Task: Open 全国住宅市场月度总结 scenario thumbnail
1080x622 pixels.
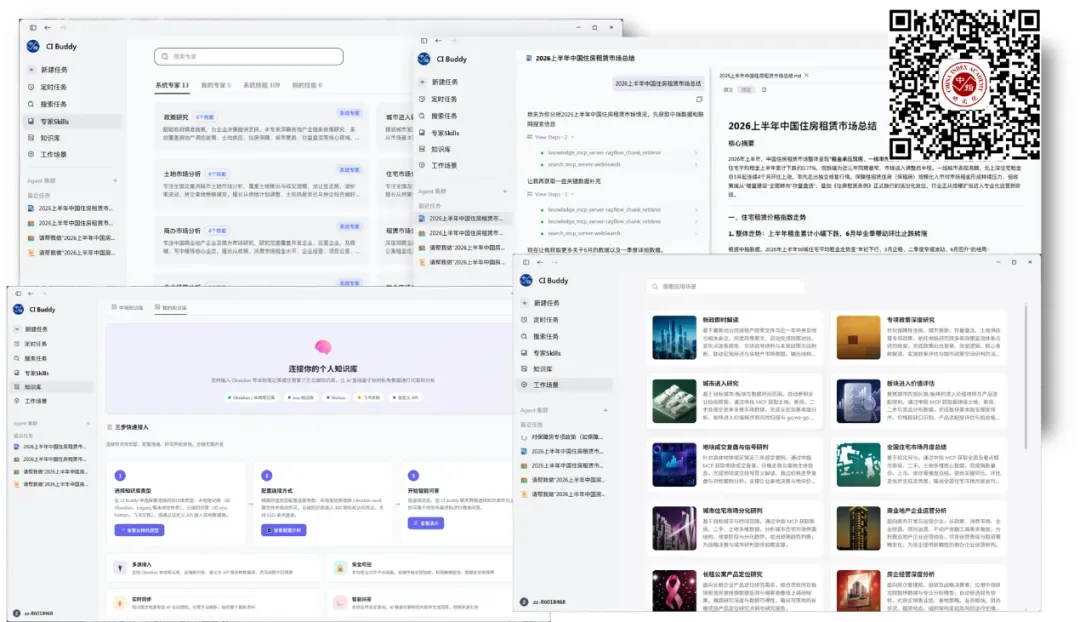Action: pyautogui.click(x=858, y=465)
